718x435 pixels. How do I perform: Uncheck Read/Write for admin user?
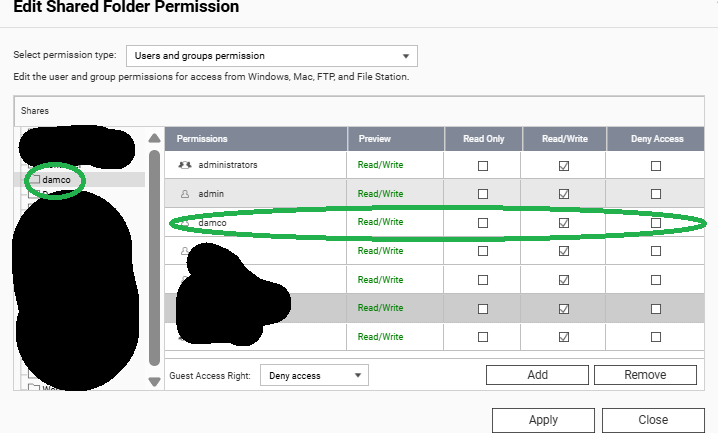[x=564, y=194]
